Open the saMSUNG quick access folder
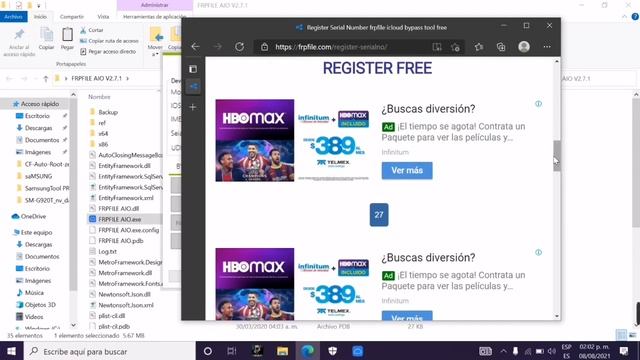The height and width of the screenshot is (360, 640). 38,176
